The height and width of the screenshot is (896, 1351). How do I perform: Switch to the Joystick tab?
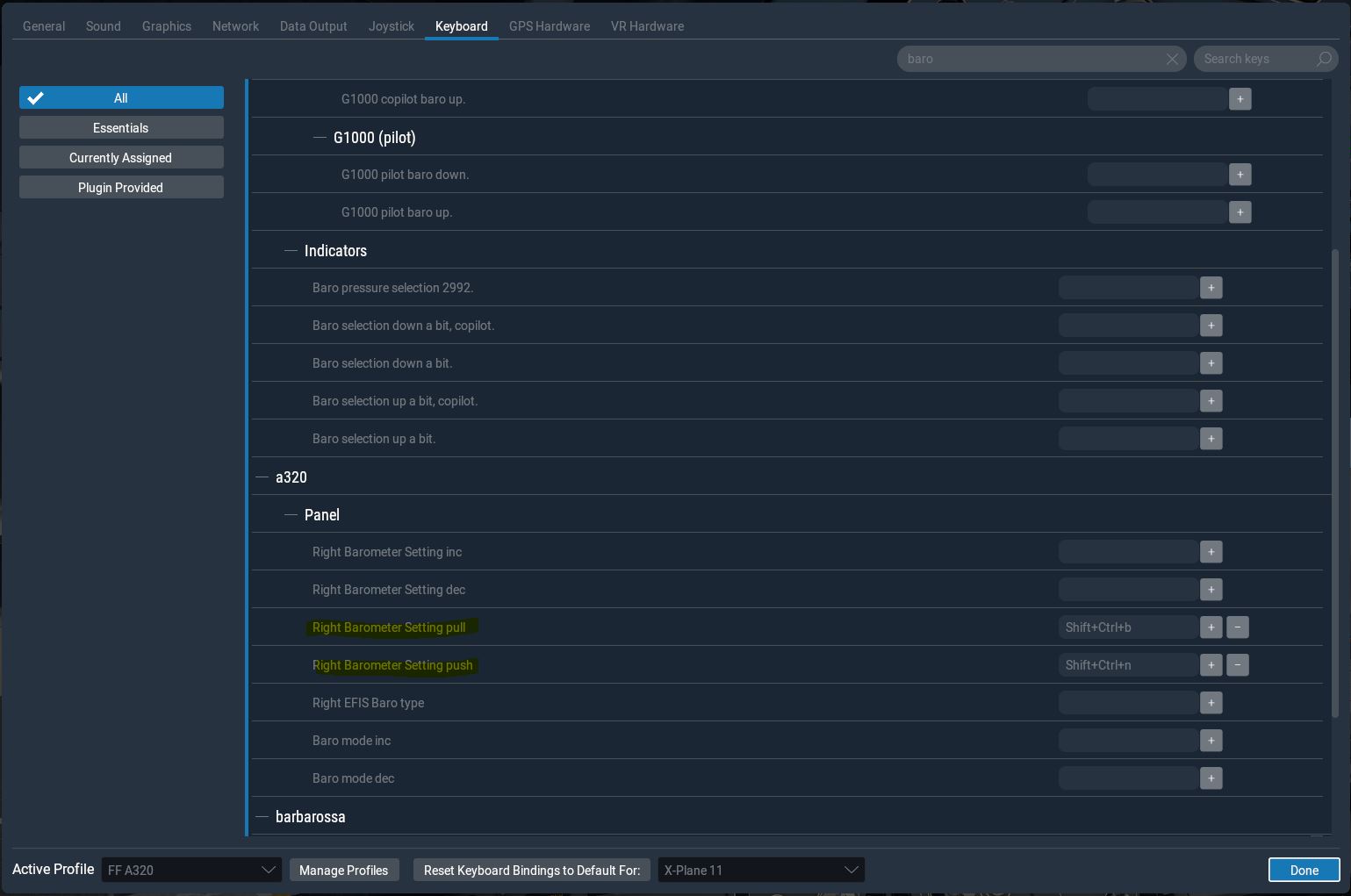(x=391, y=26)
